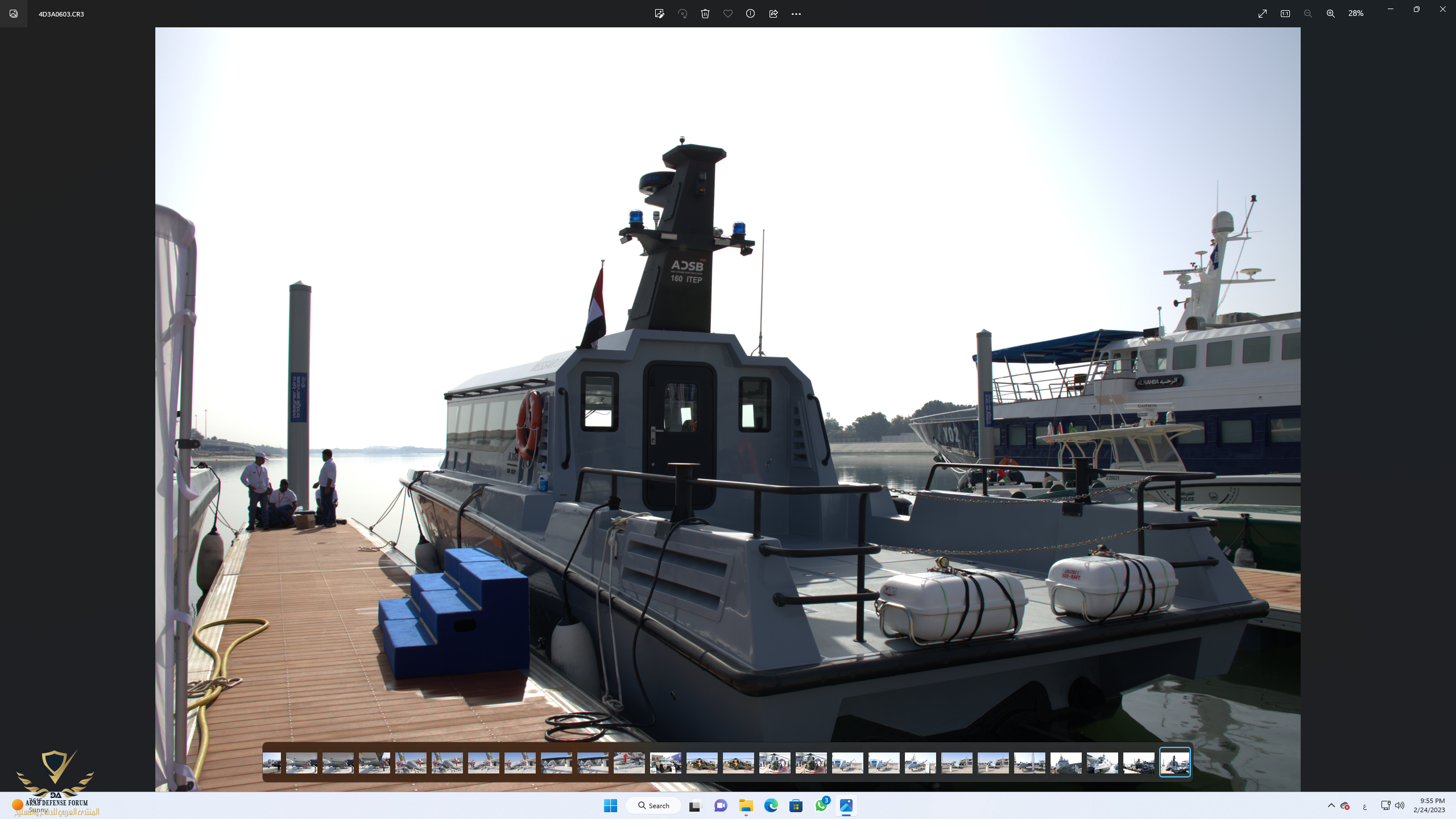Open the Windows Start menu
Image resolution: width=1456 pixels, height=819 pixels.
(611, 805)
